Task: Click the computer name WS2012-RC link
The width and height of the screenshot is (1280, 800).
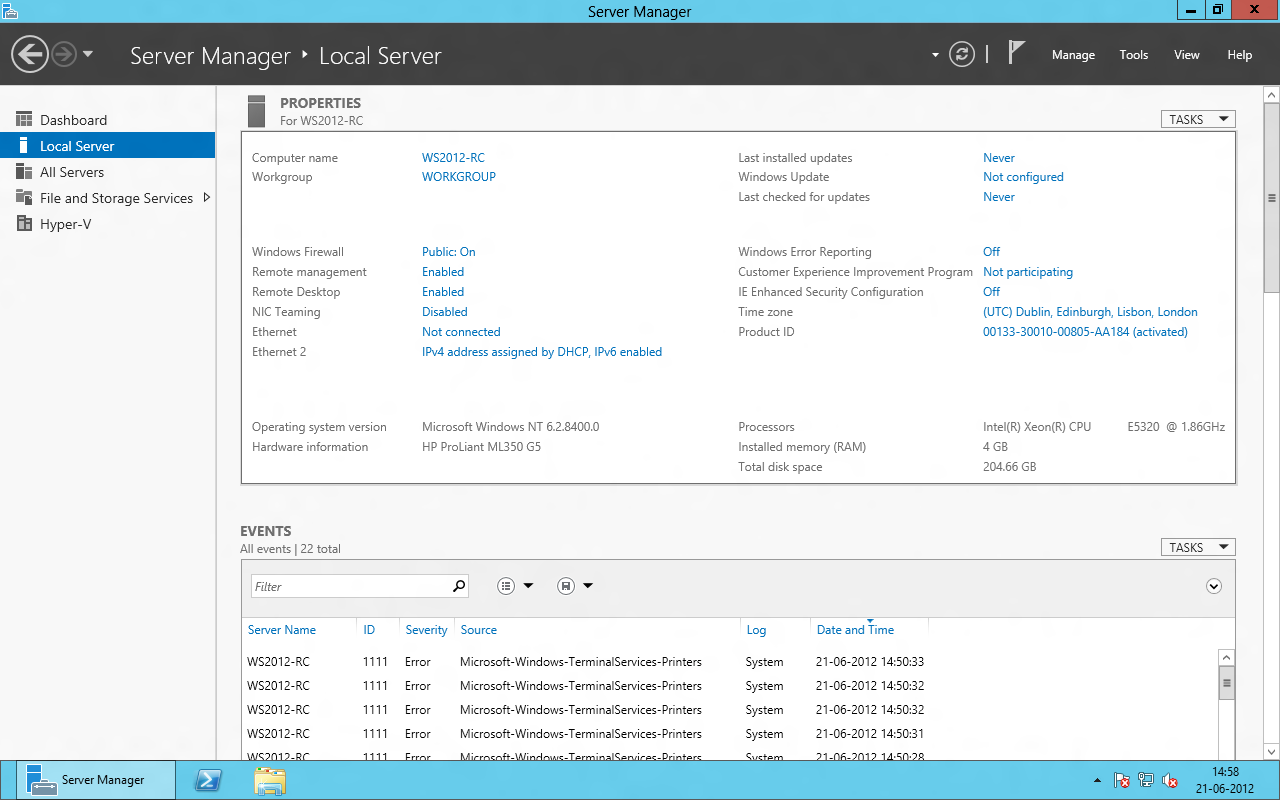Action: (x=453, y=158)
